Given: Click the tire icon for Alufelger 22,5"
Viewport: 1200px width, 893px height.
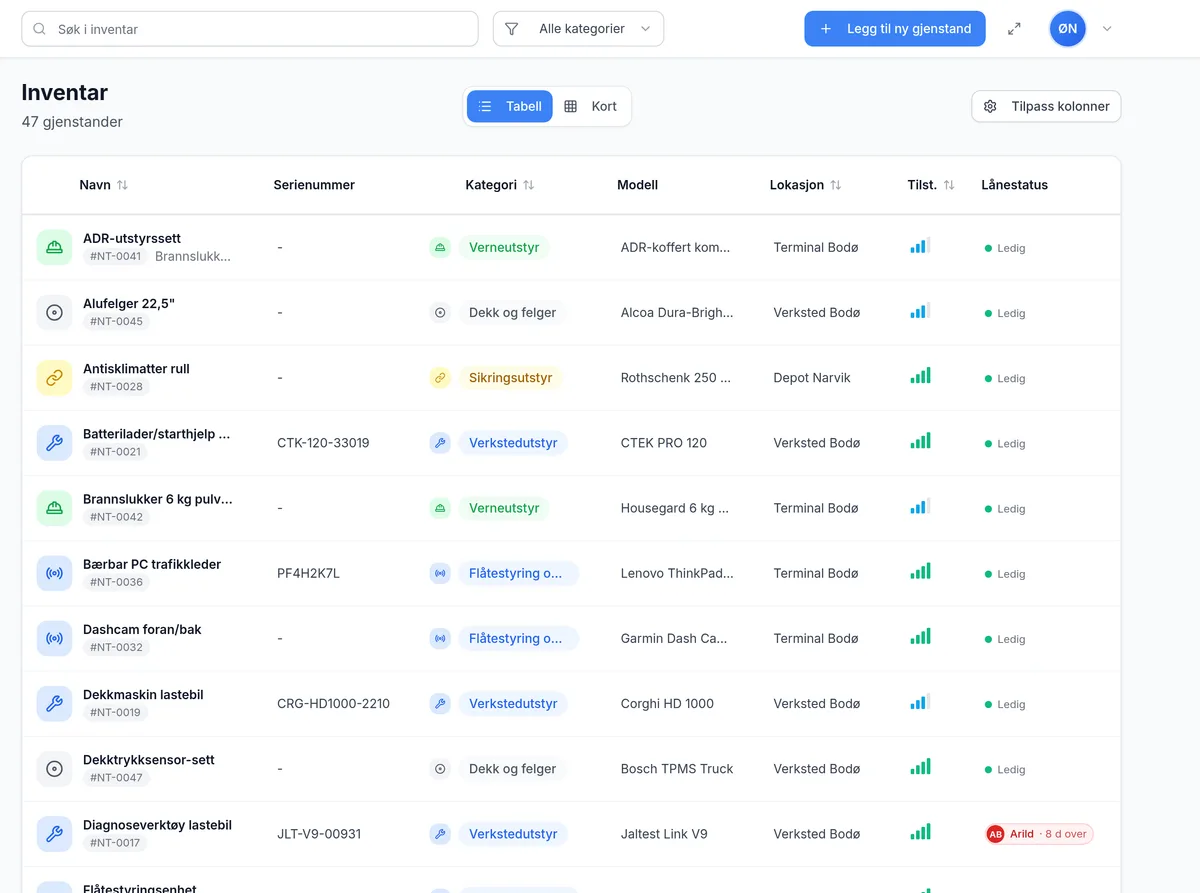Looking at the screenshot, I should (x=54, y=313).
